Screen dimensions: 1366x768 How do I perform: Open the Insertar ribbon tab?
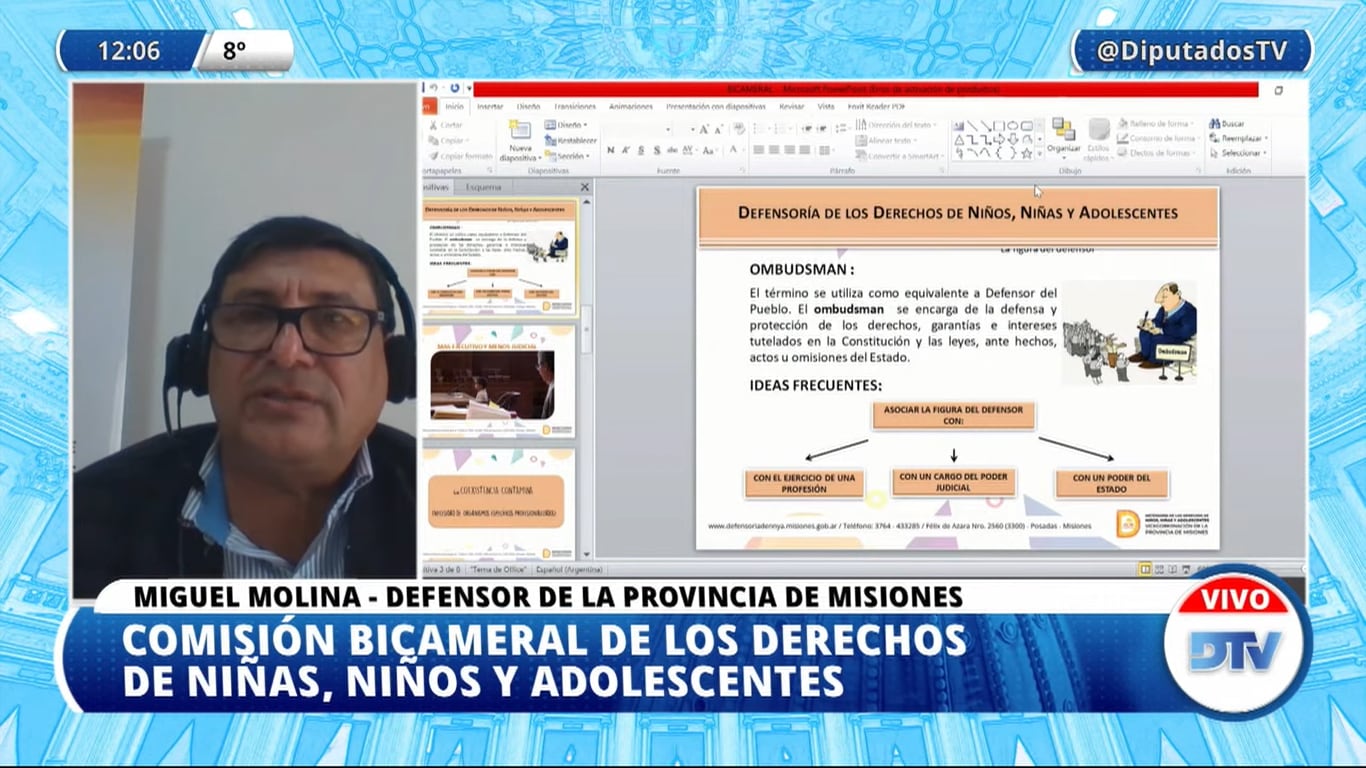tap(489, 106)
